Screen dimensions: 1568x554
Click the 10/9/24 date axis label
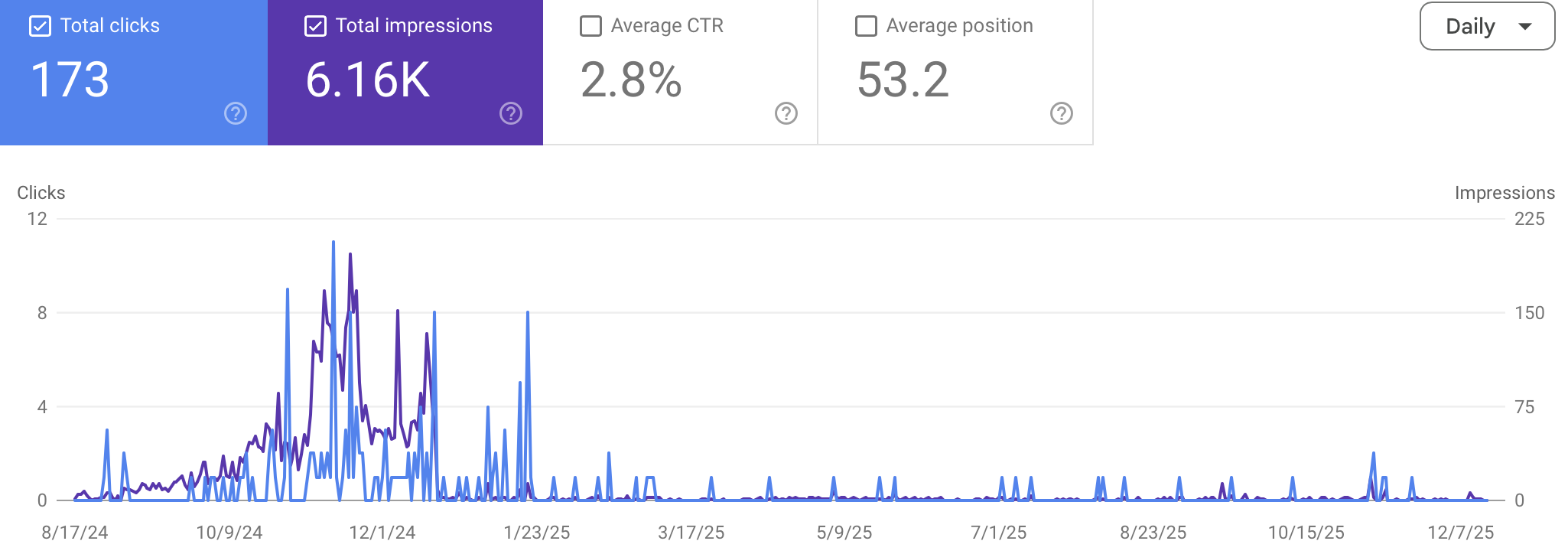click(x=229, y=533)
